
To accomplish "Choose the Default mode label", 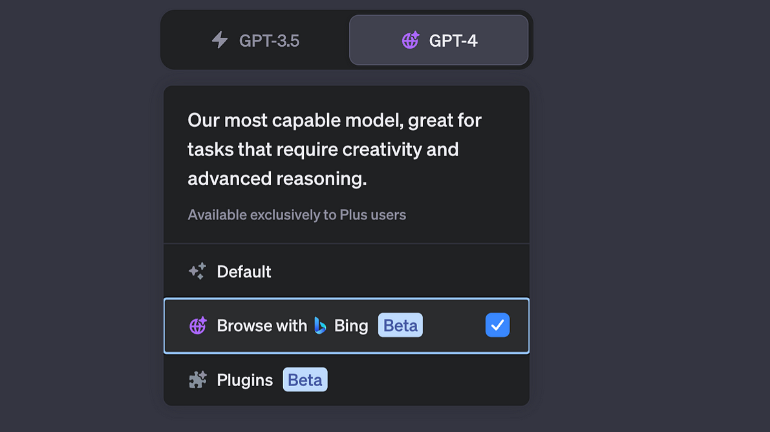I will 244,271.
